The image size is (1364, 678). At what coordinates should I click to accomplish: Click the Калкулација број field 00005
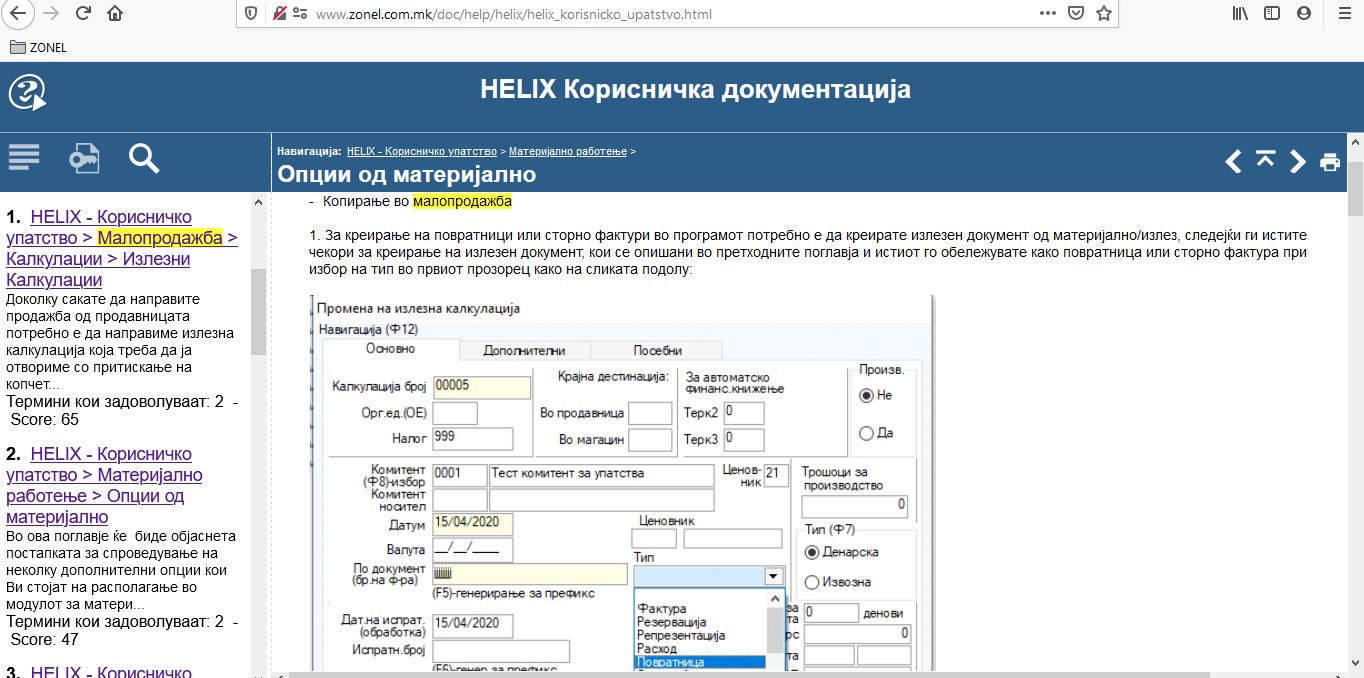tap(481, 386)
